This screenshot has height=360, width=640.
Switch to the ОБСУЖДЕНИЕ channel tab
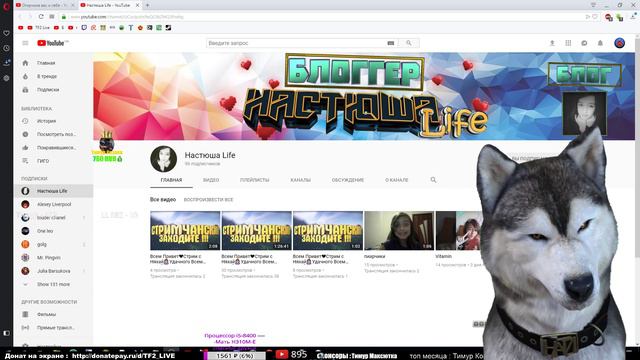347,180
